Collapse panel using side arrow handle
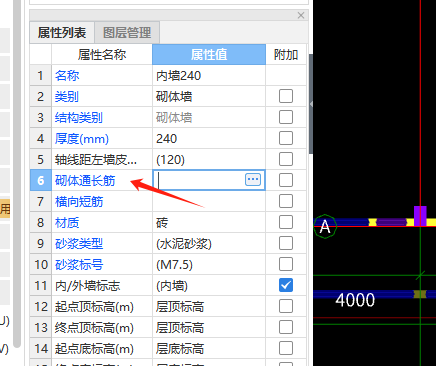 pyautogui.click(x=311, y=104)
